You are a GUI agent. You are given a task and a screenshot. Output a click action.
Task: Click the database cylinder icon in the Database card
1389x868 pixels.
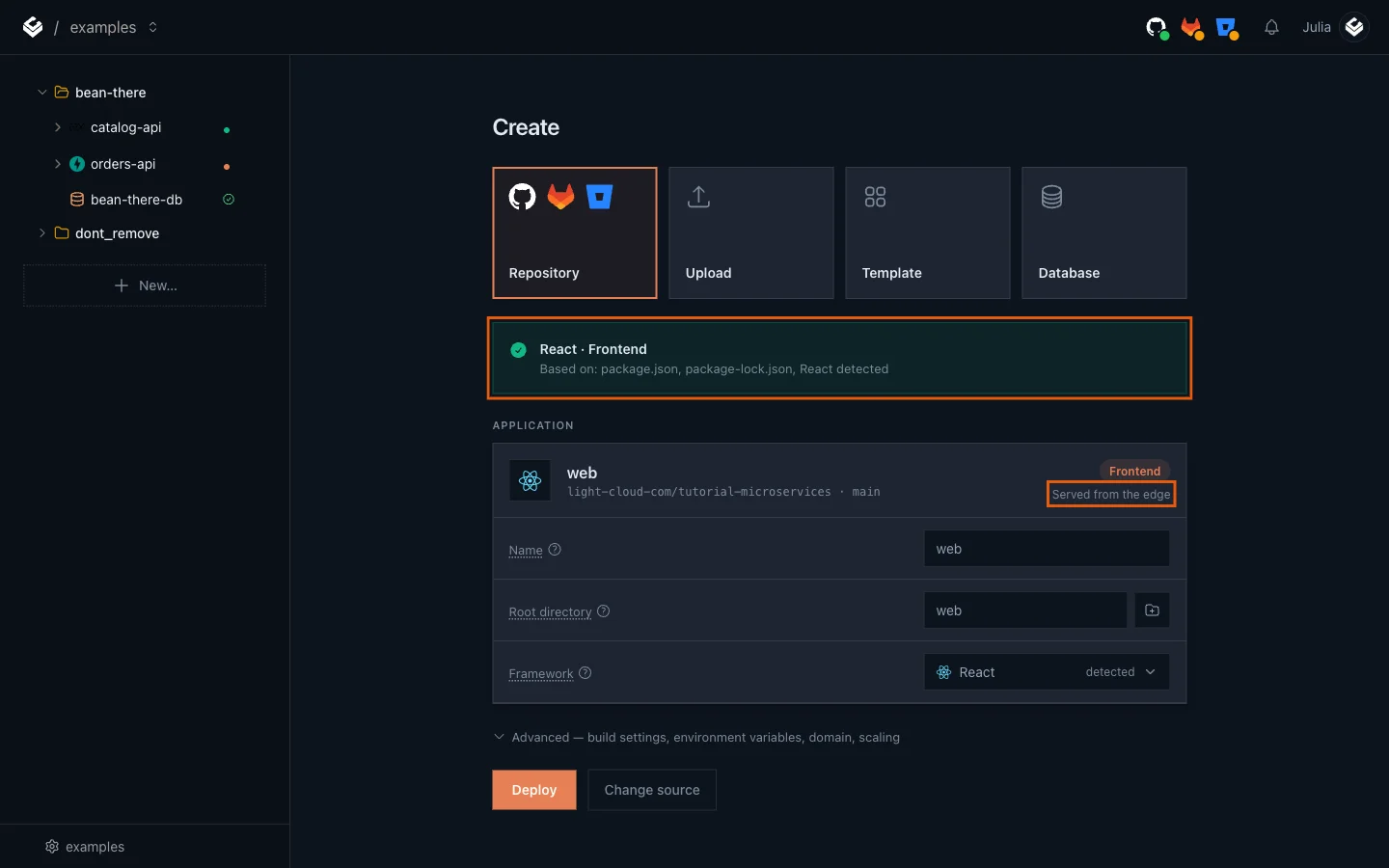coord(1051,197)
